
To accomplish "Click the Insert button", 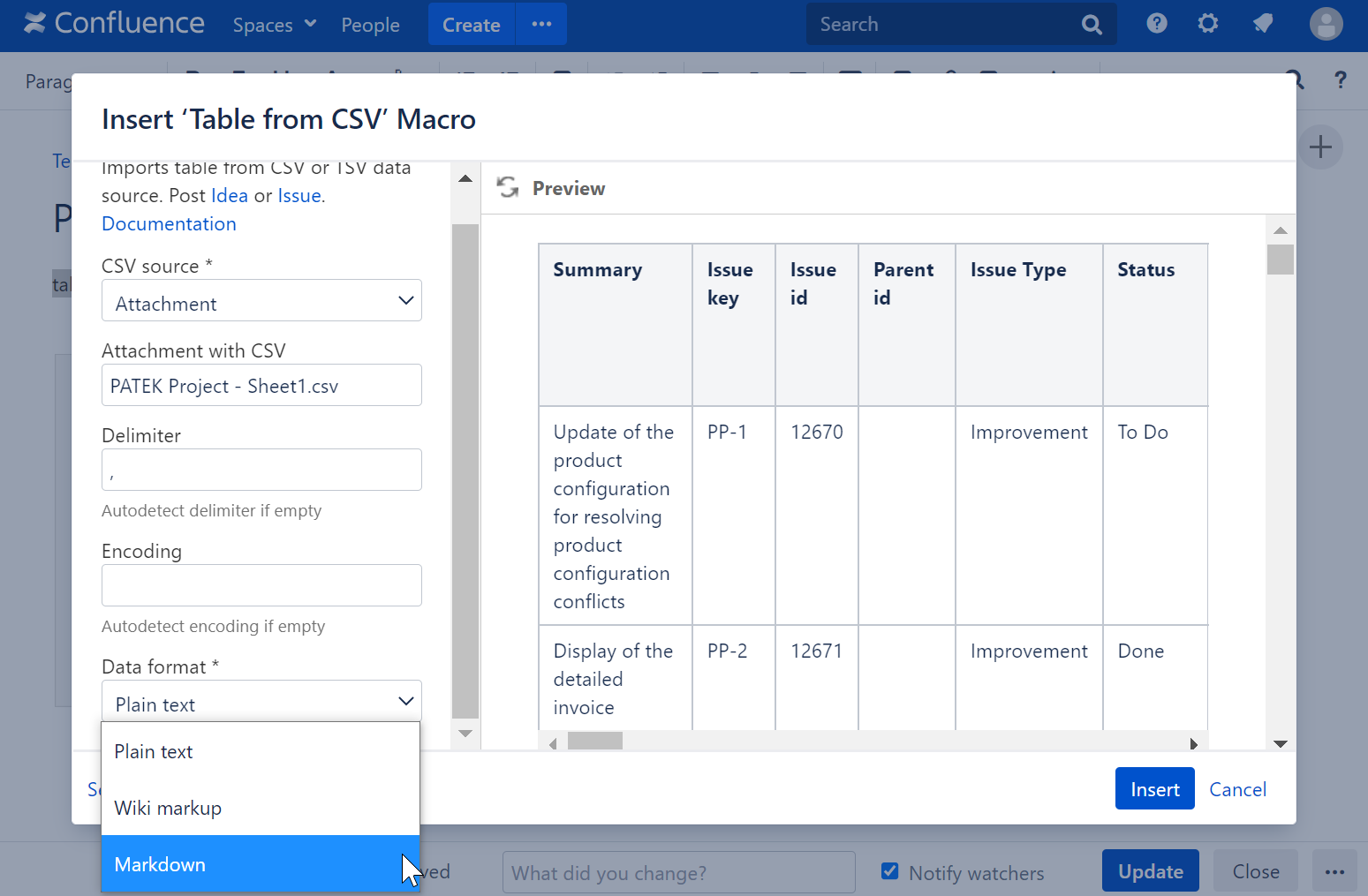I will 1154,788.
